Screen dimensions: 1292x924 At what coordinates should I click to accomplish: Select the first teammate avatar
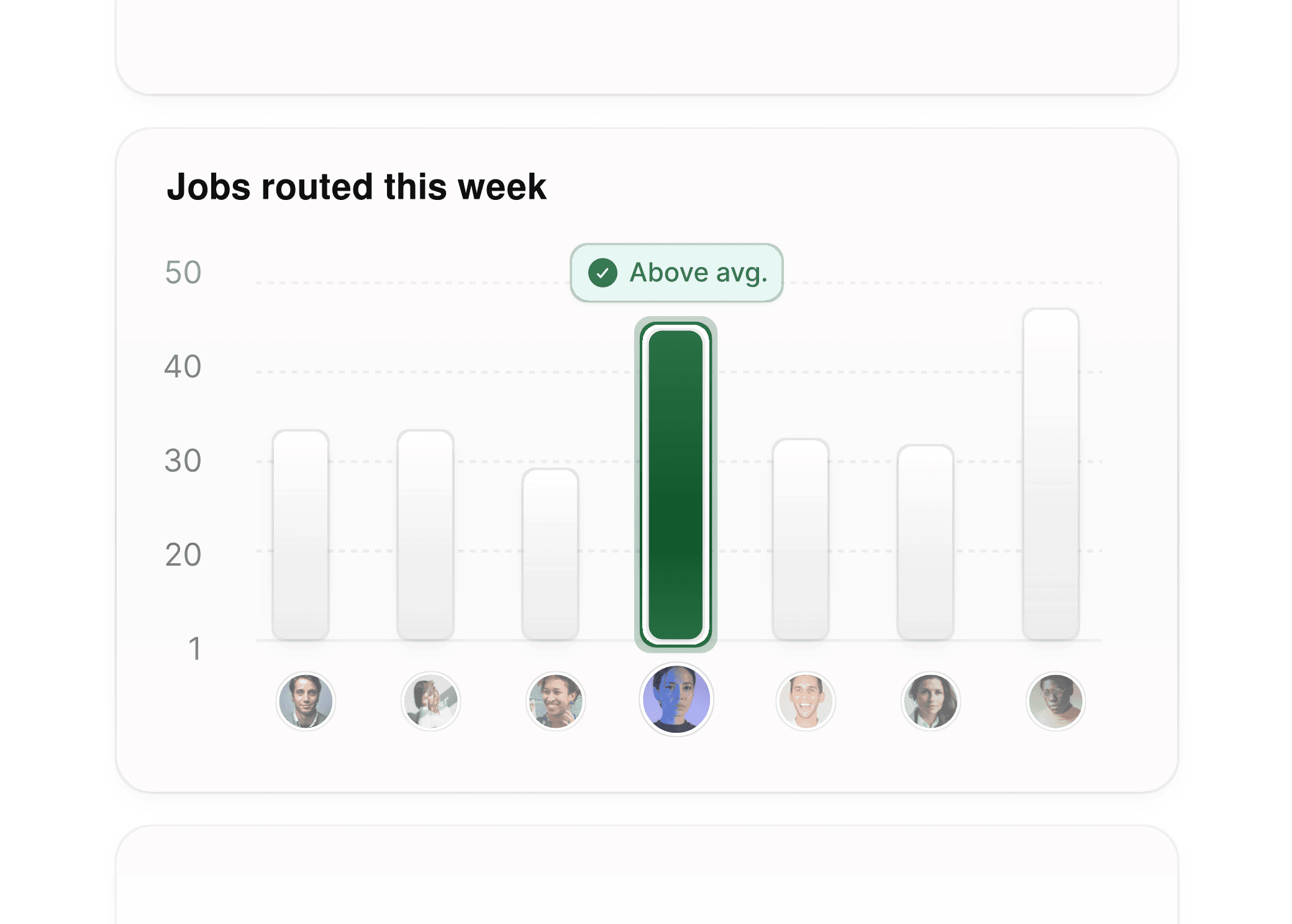306,700
